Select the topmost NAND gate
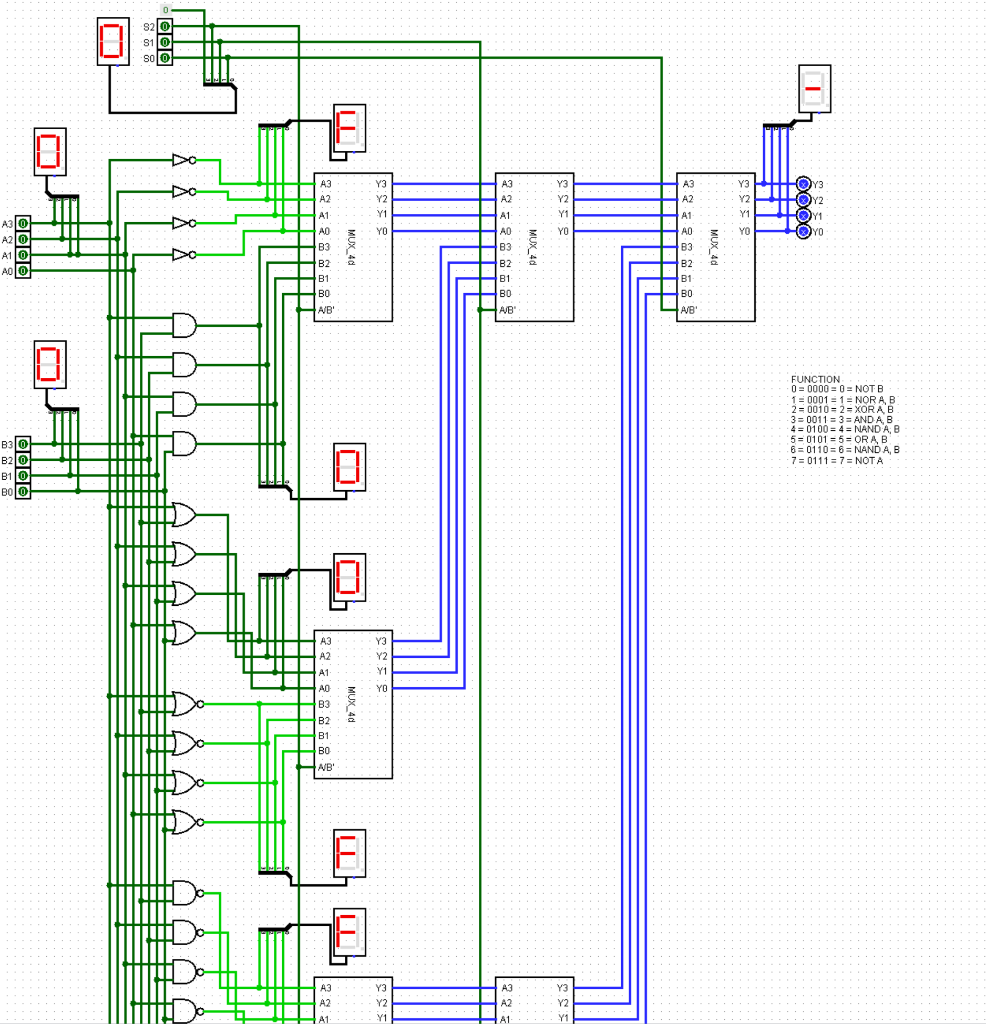The width and height of the screenshot is (986, 1024). (188, 893)
